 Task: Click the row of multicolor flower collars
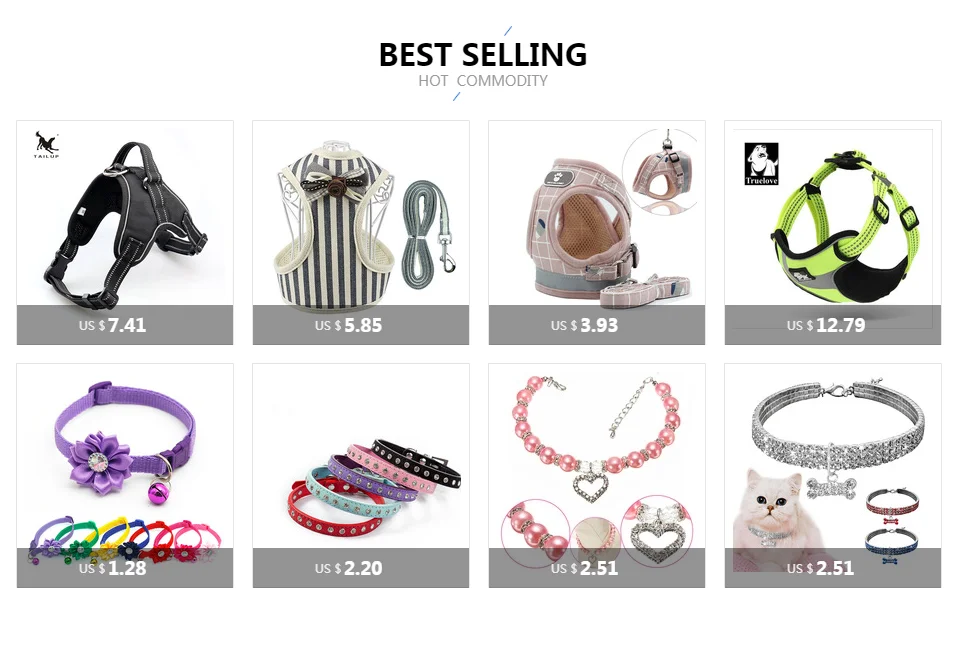click(125, 540)
